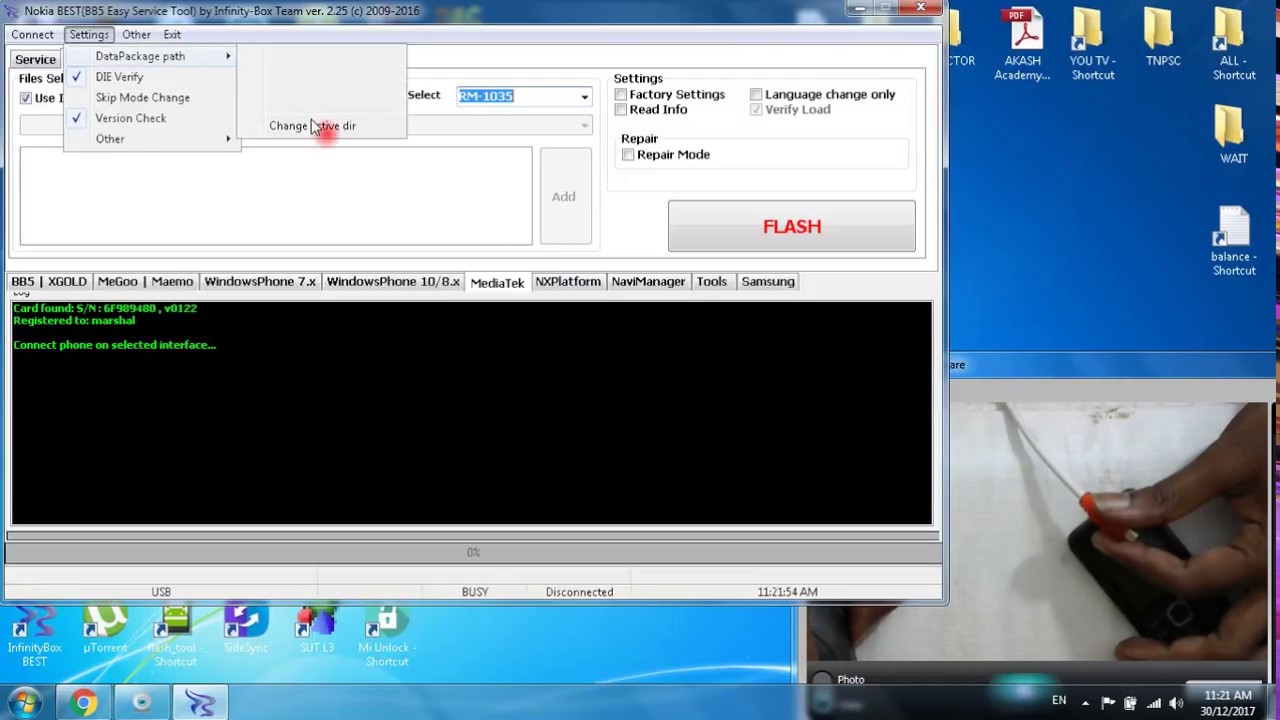1280x720 pixels.
Task: Open µTorrent desktop shortcut
Action: [105, 630]
